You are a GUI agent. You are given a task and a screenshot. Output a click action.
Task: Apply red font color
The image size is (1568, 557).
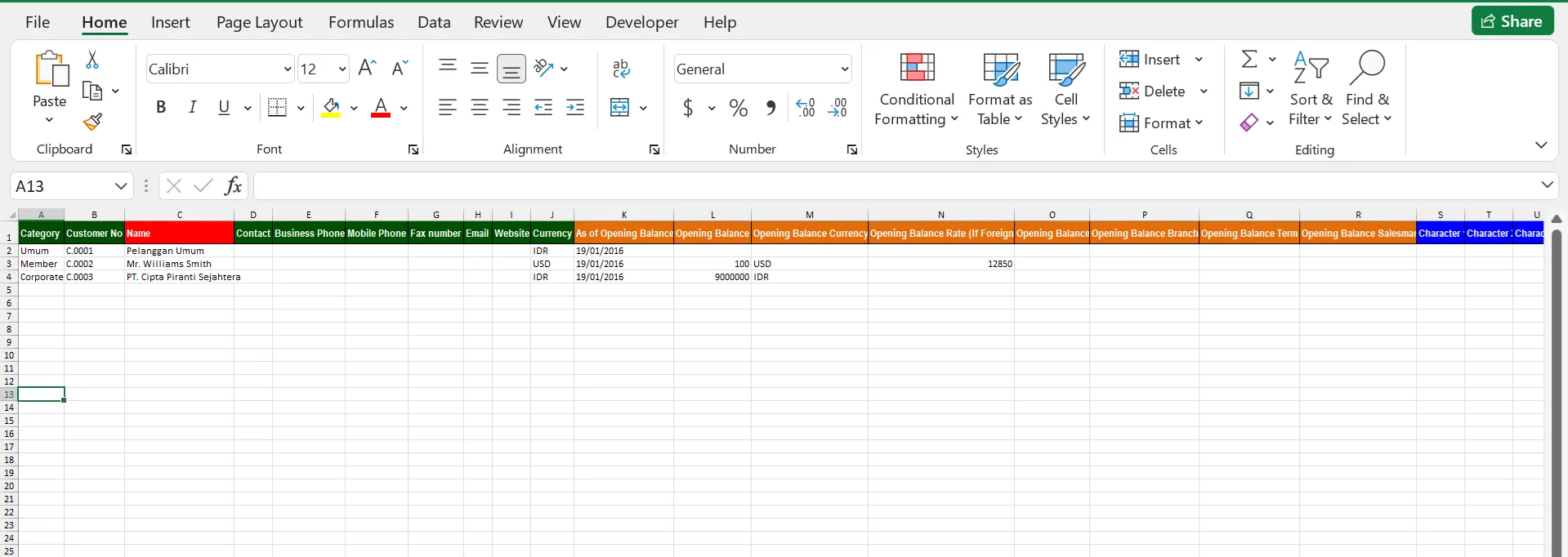click(x=381, y=107)
